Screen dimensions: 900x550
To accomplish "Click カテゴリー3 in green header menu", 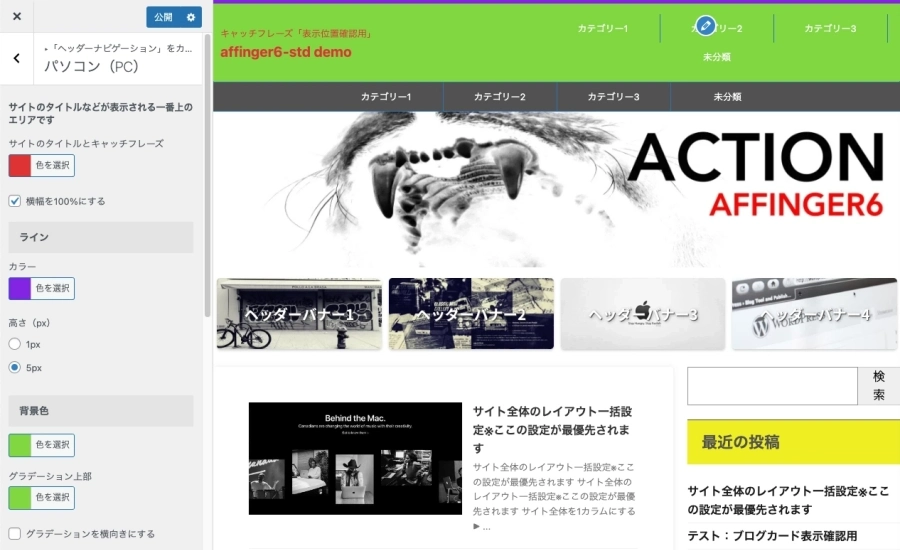I will [830, 28].
